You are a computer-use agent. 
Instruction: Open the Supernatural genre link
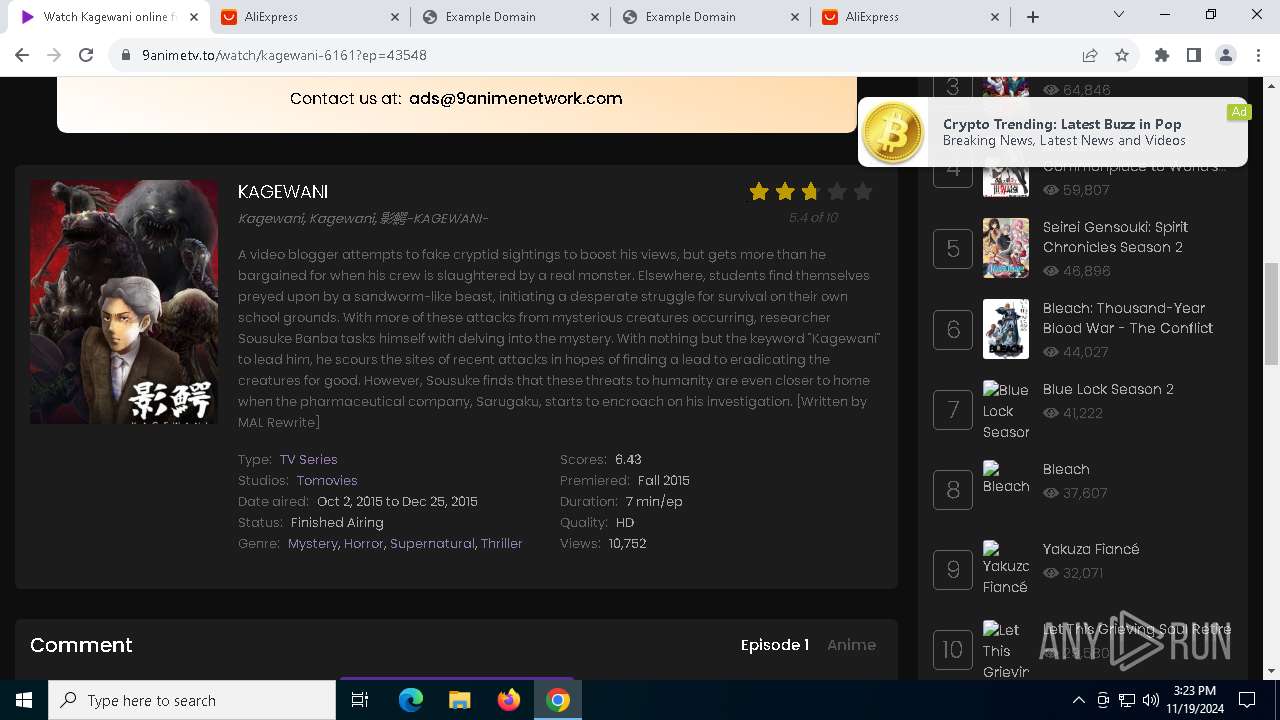pyautogui.click(x=432, y=543)
